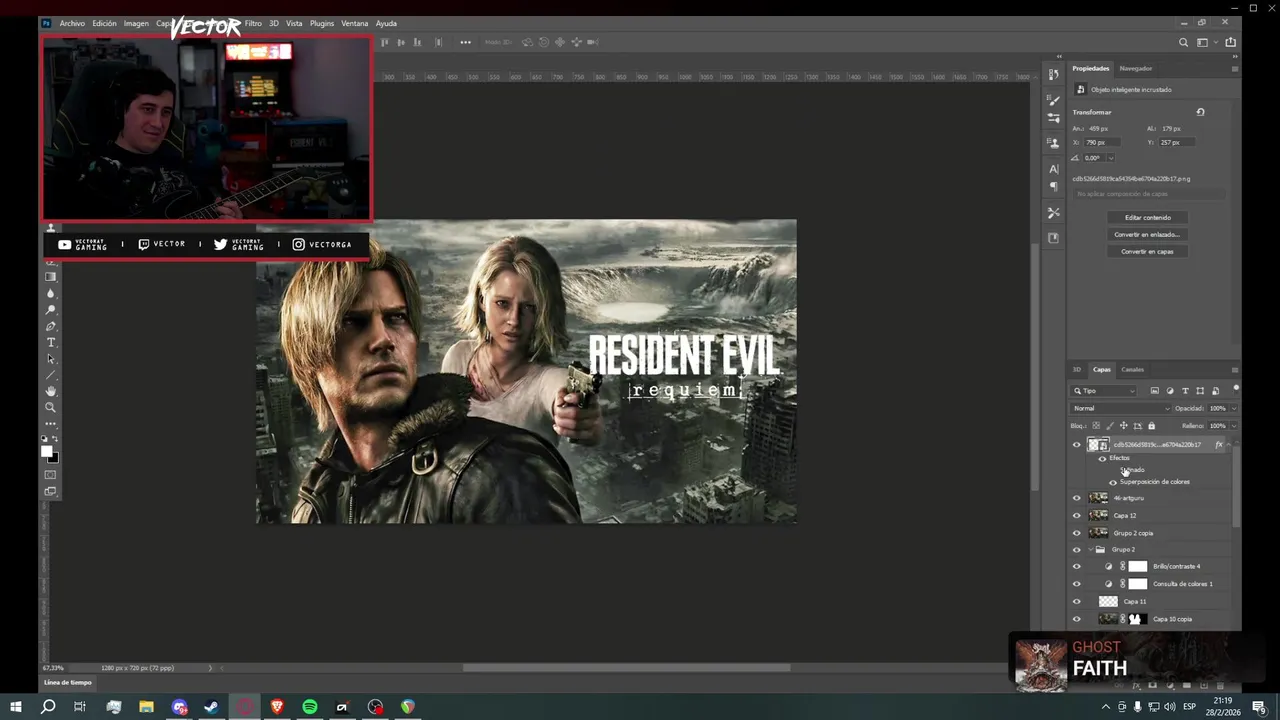1280x720 pixels.
Task: Open the Change Screen Mode icon
Action: pyautogui.click(x=51, y=492)
